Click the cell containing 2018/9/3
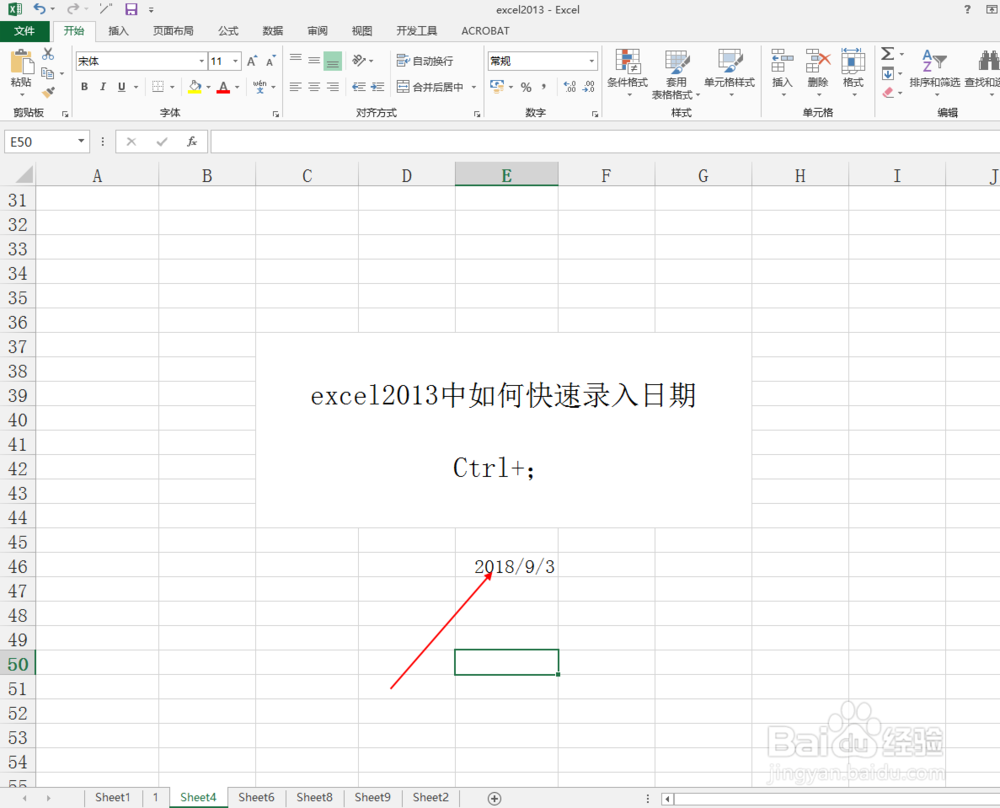The height and width of the screenshot is (808, 1000). click(506, 566)
